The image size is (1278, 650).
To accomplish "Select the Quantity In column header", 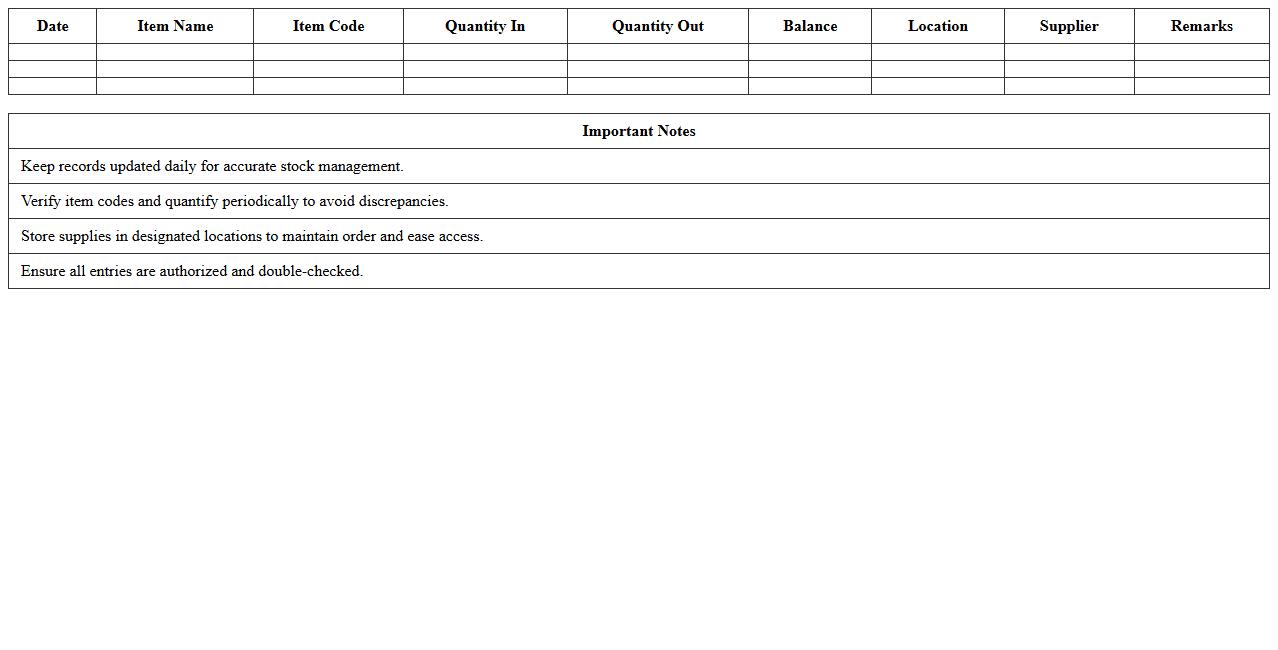I will click(485, 26).
